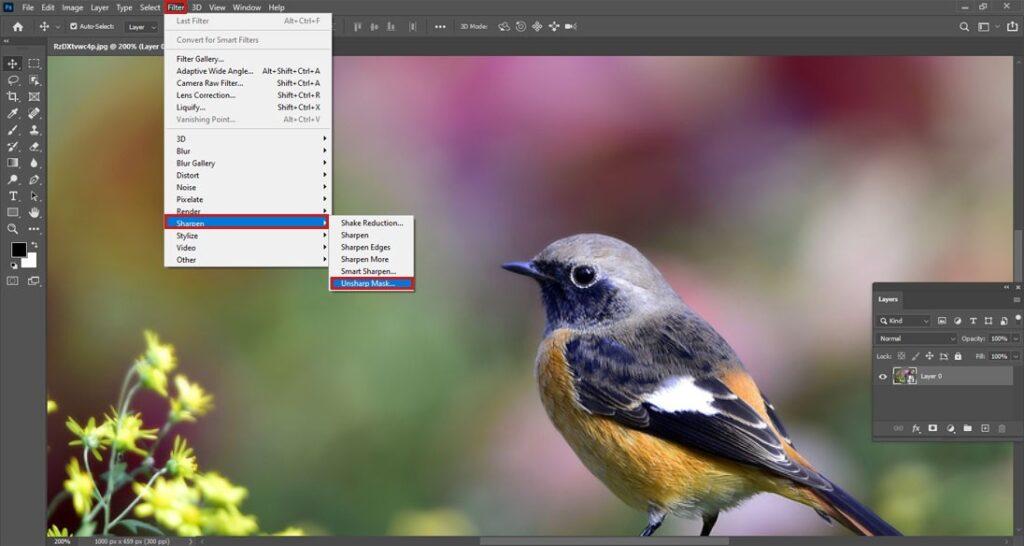The height and width of the screenshot is (546, 1024).
Task: Select the Spot Healing Brush tool
Action: pos(34,113)
